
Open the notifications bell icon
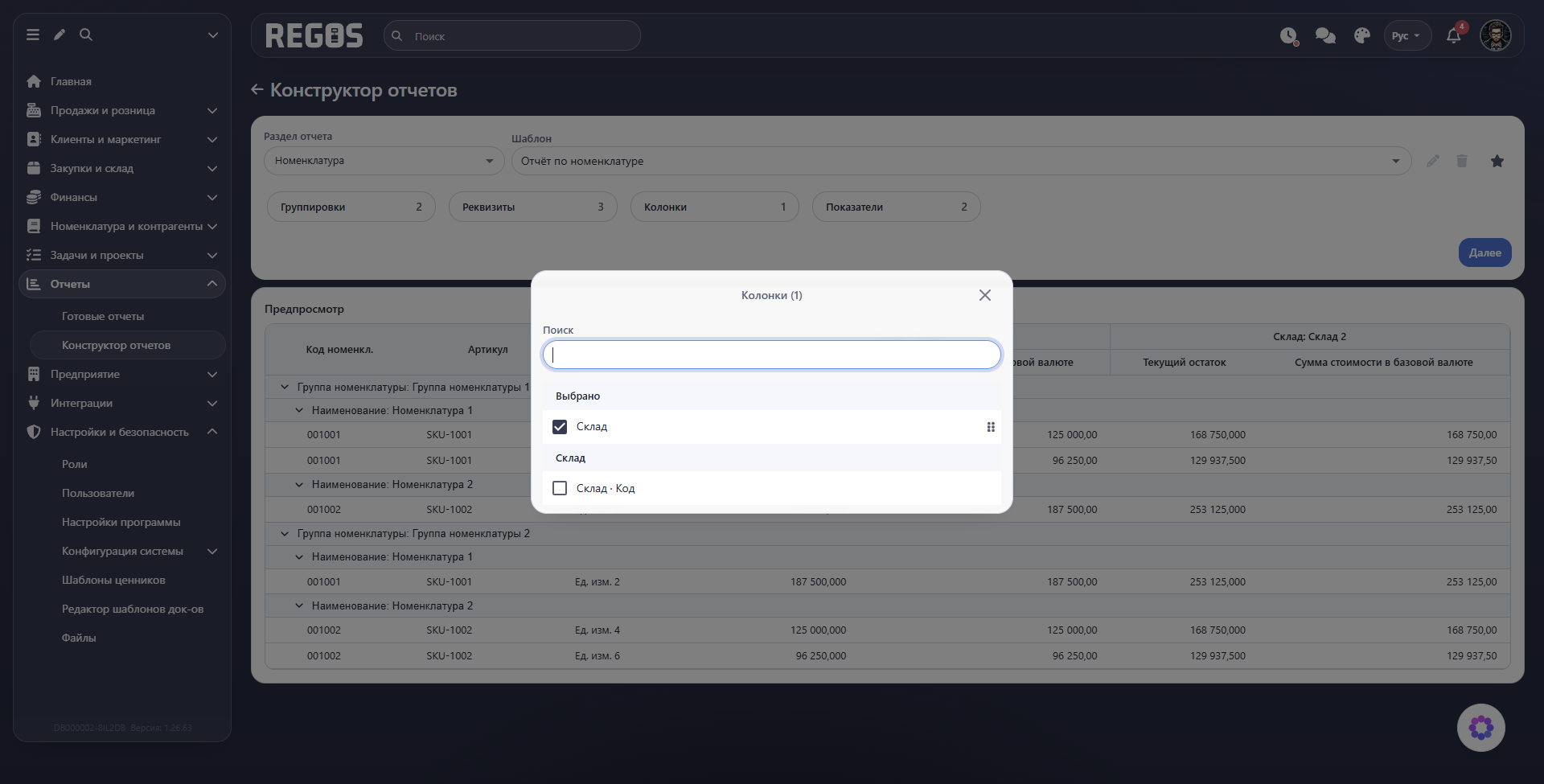[x=1453, y=35]
